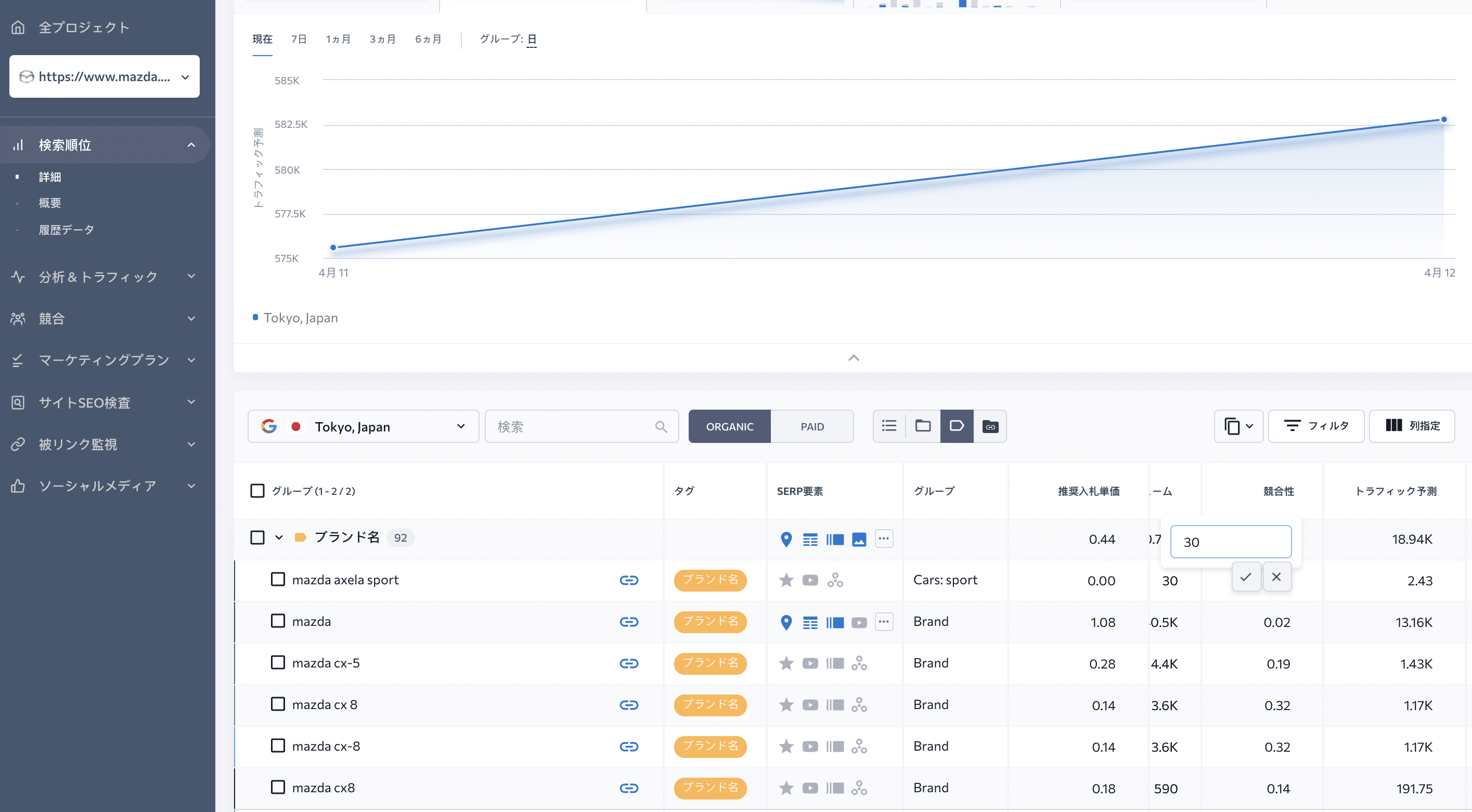Select the ORGANIC results button
Screen dimensions: 1472x812
pyautogui.click(x=730, y=427)
